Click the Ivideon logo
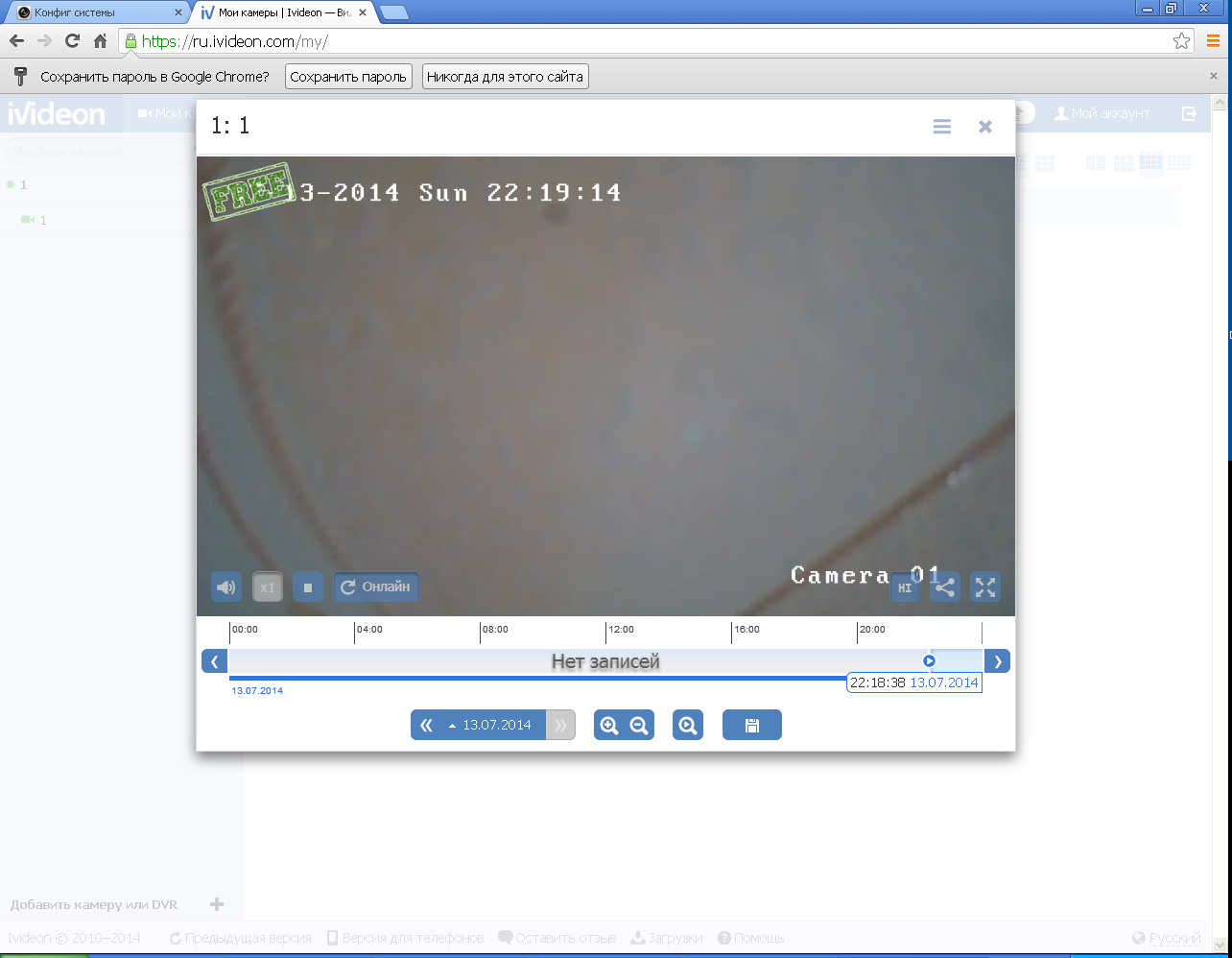Screen dimensions: 1232x958 57,114
